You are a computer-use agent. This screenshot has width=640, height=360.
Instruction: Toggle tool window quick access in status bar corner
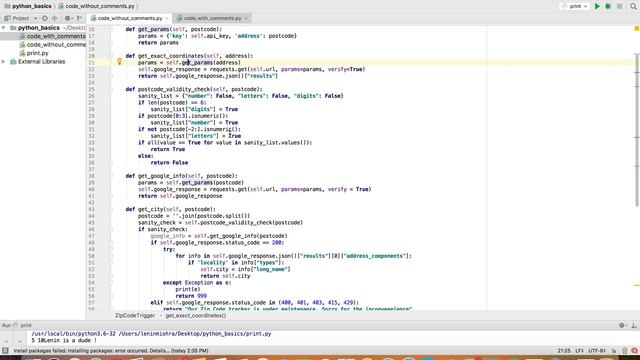(5, 351)
